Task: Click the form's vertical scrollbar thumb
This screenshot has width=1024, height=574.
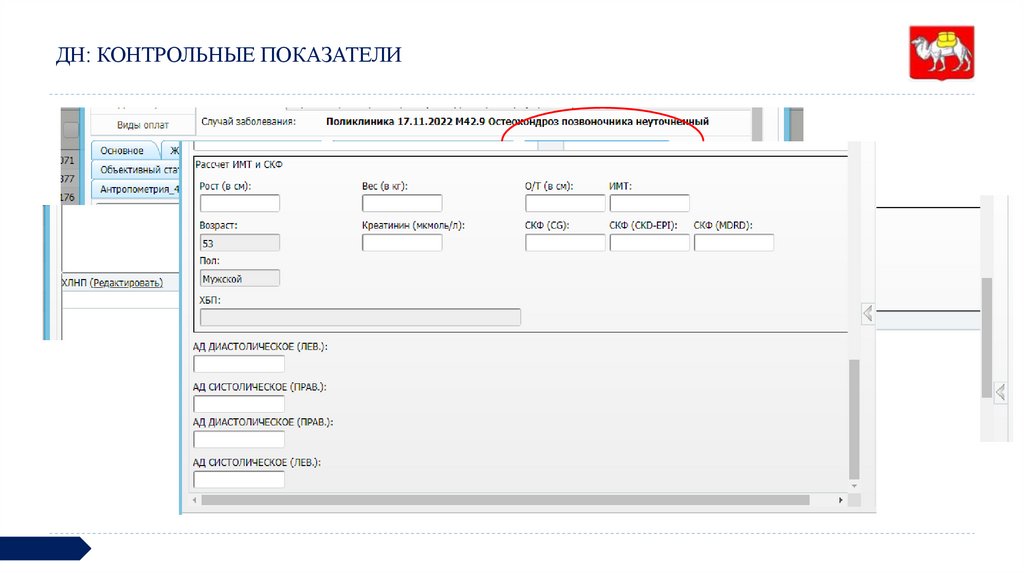Action: (853, 420)
